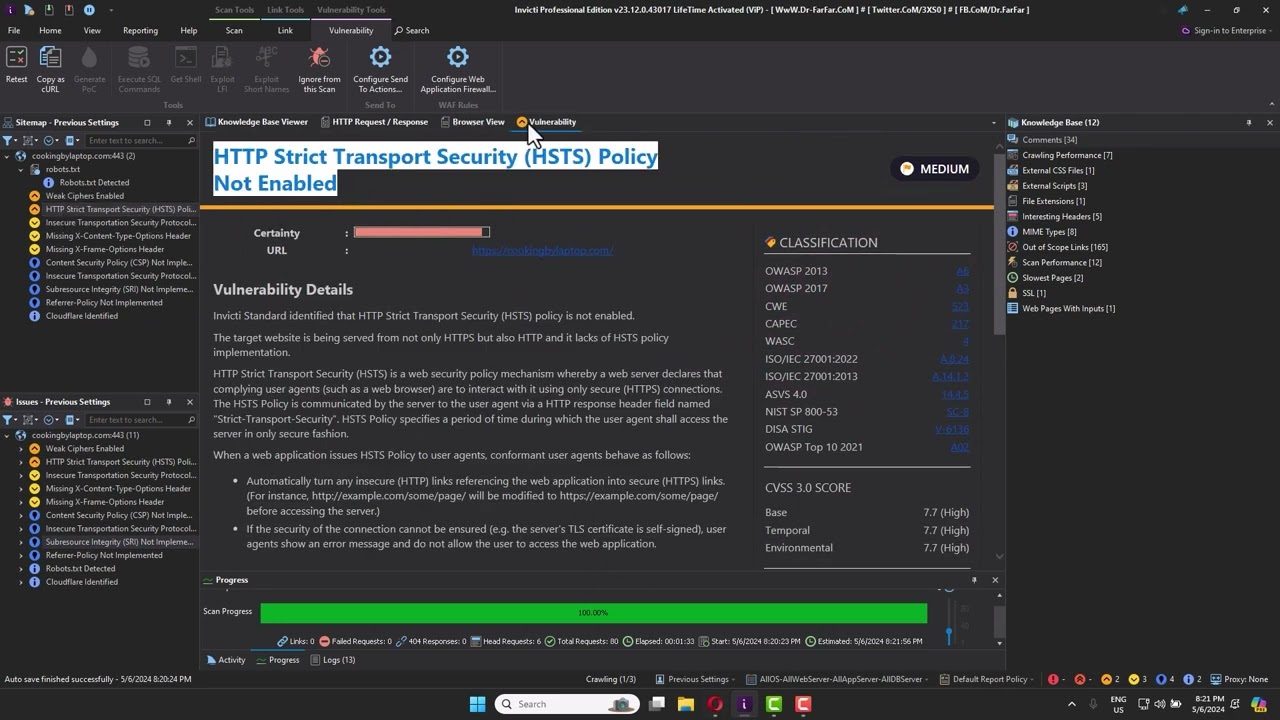Click Windows taskbar Search box
Screen dimensions: 1280x720
[x=566, y=704]
